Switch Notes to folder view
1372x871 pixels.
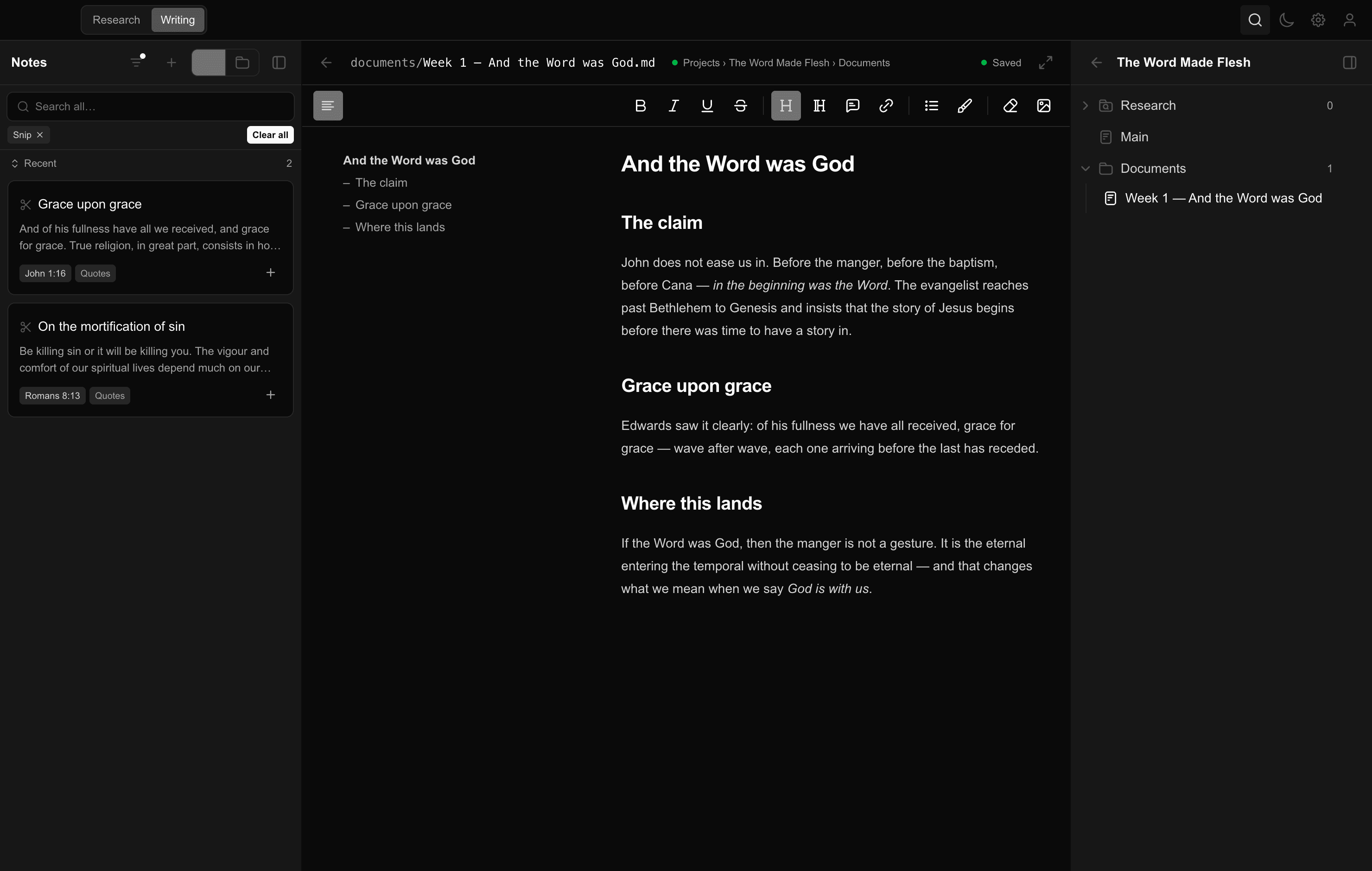pos(242,63)
